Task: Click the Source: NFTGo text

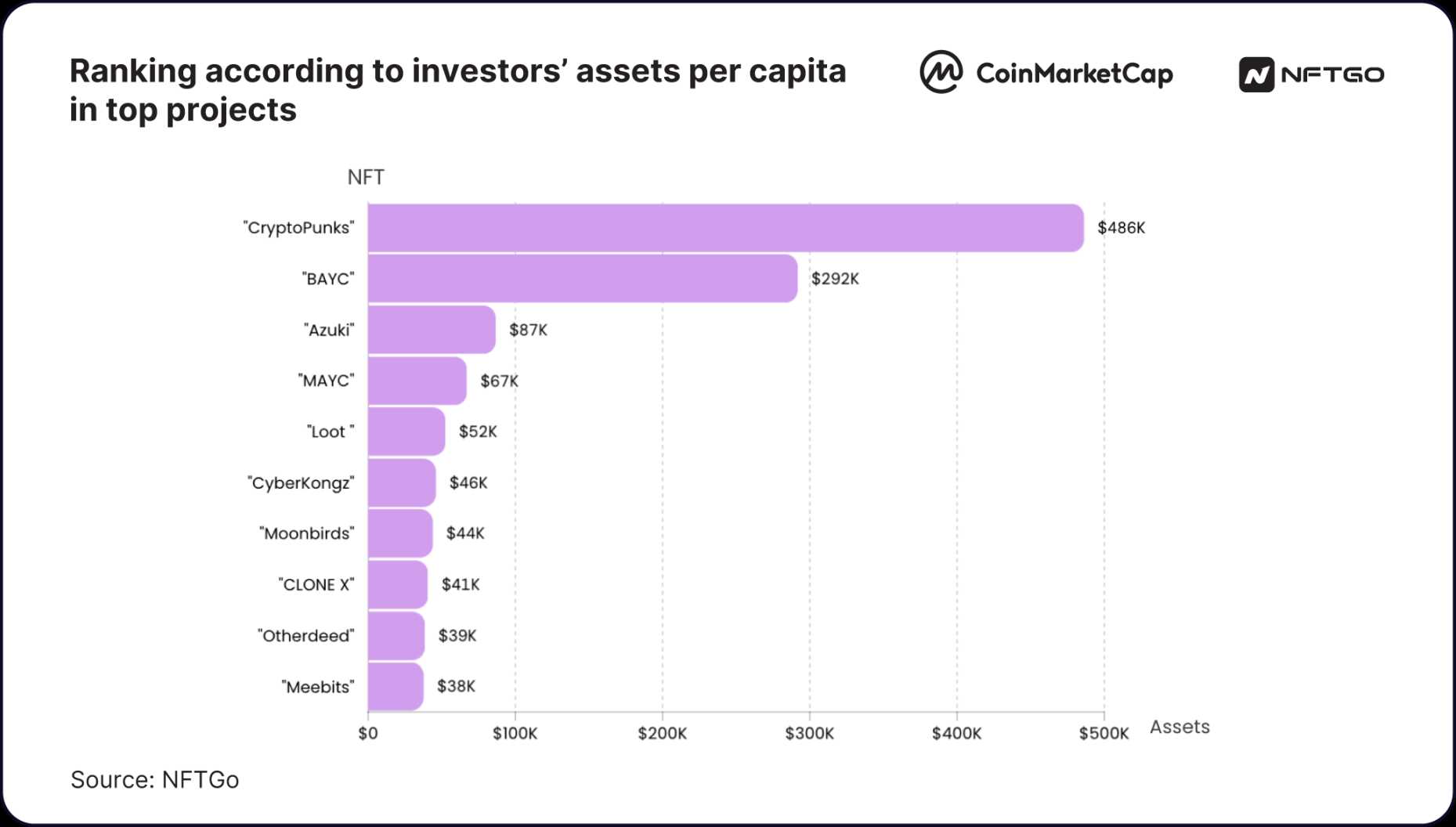Action: tap(154, 780)
